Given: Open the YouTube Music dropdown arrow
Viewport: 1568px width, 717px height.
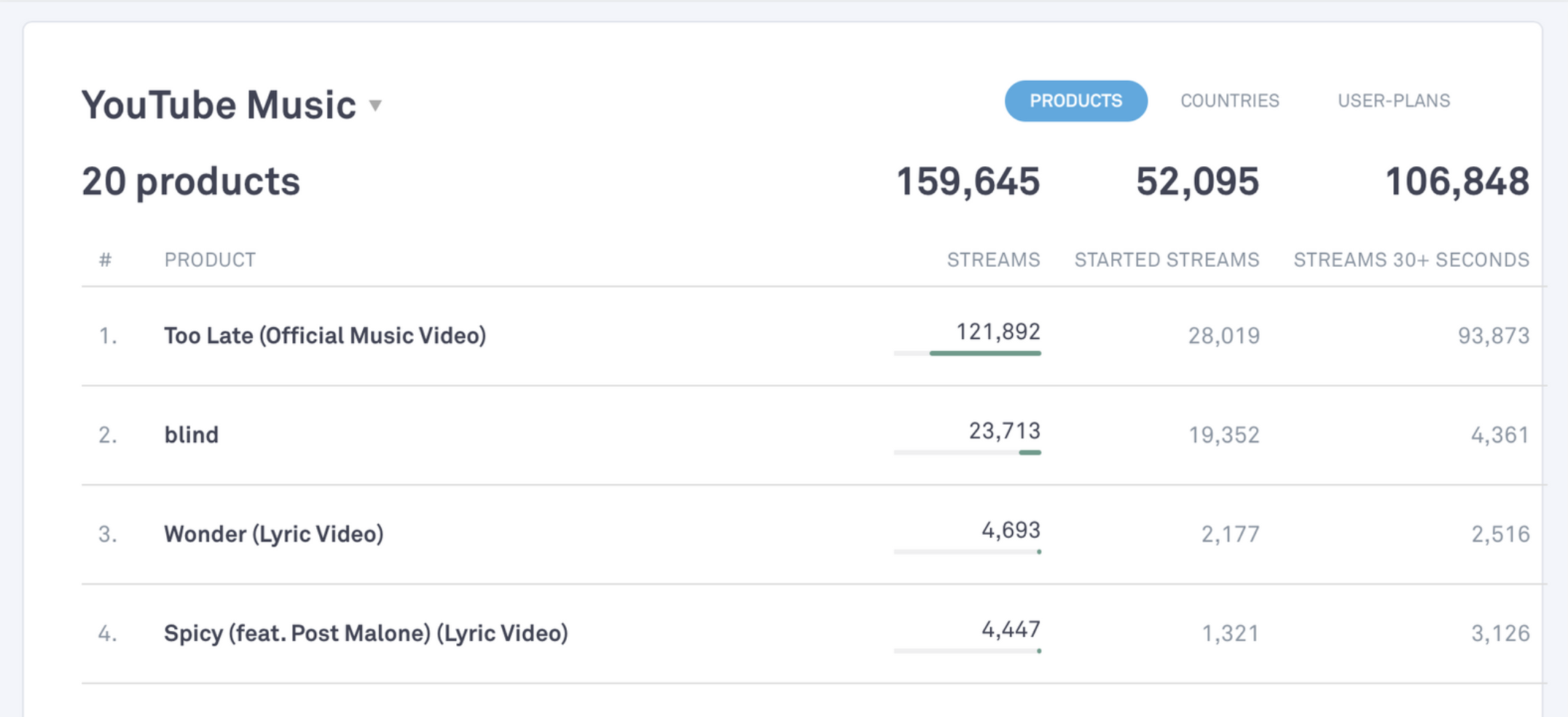Looking at the screenshot, I should pos(375,106).
